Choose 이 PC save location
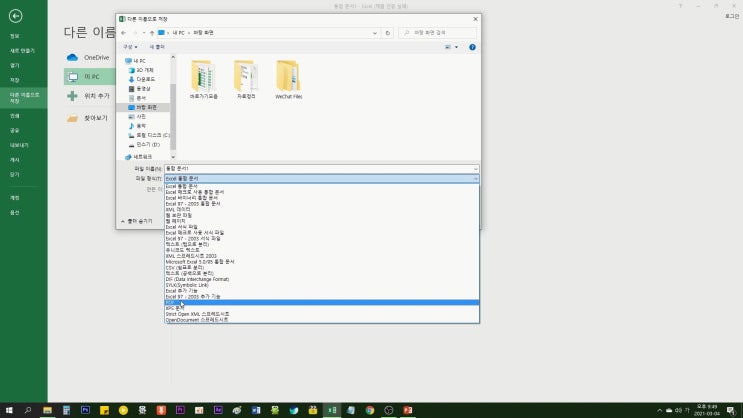 click(89, 76)
